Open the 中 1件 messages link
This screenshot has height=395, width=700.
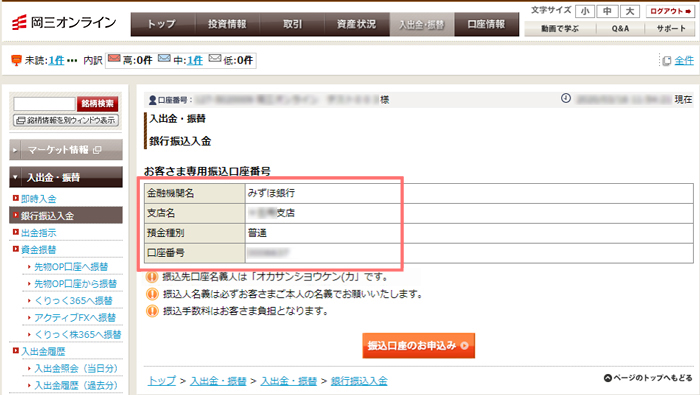point(195,60)
